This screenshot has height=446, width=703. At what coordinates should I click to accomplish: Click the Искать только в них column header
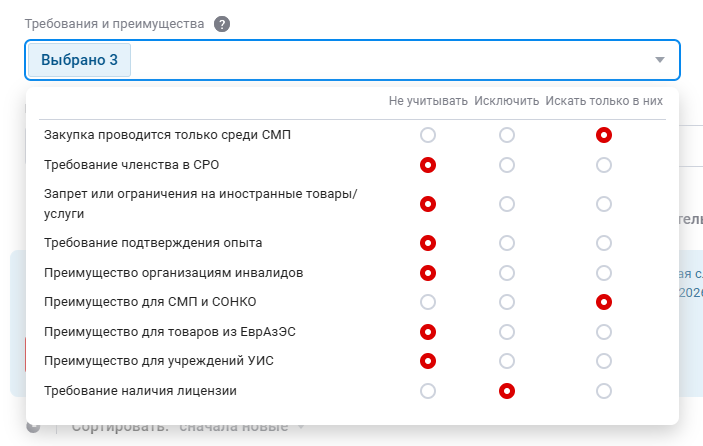pyautogui.click(x=604, y=101)
